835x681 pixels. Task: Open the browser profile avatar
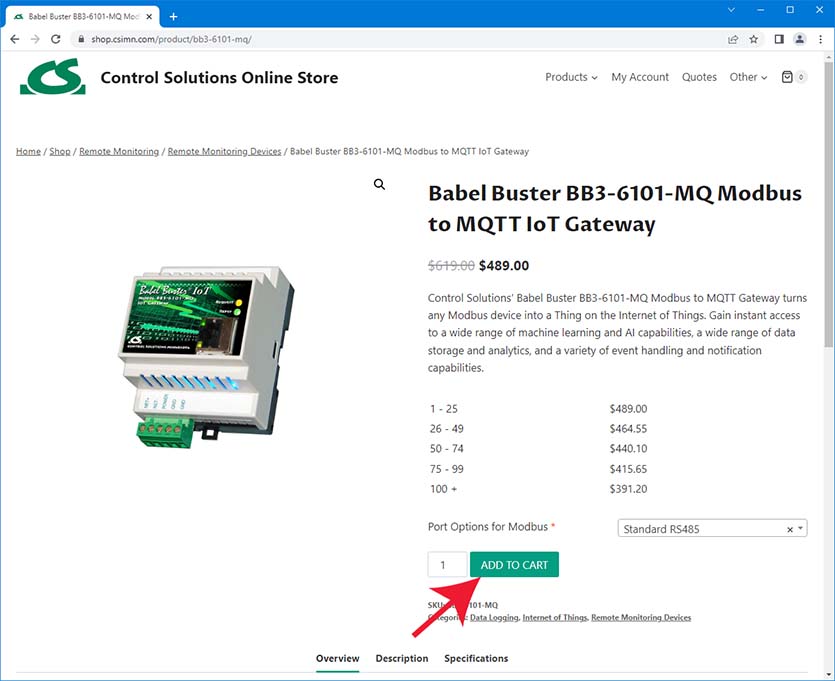coord(799,39)
